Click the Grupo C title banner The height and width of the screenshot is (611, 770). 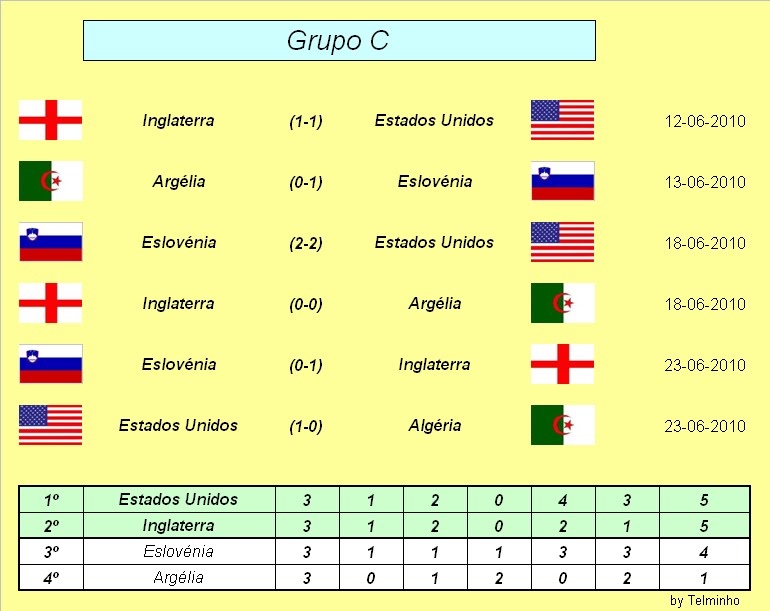click(x=339, y=41)
